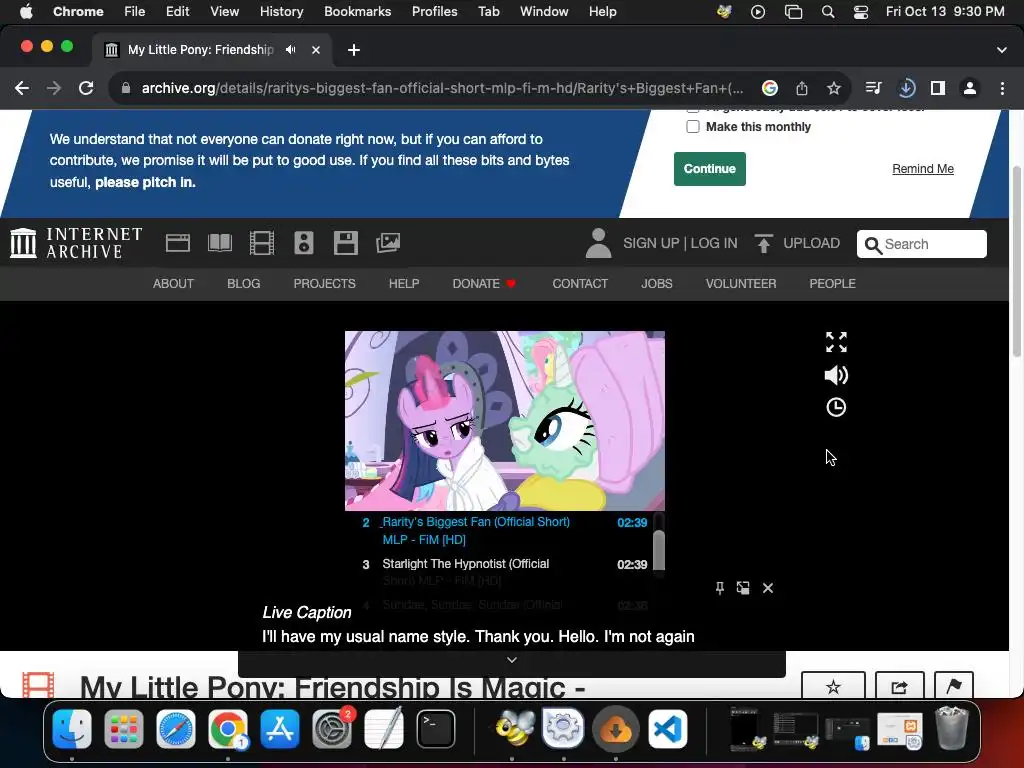Click SIGN UP link
This screenshot has width=1024, height=768.
tap(651, 243)
